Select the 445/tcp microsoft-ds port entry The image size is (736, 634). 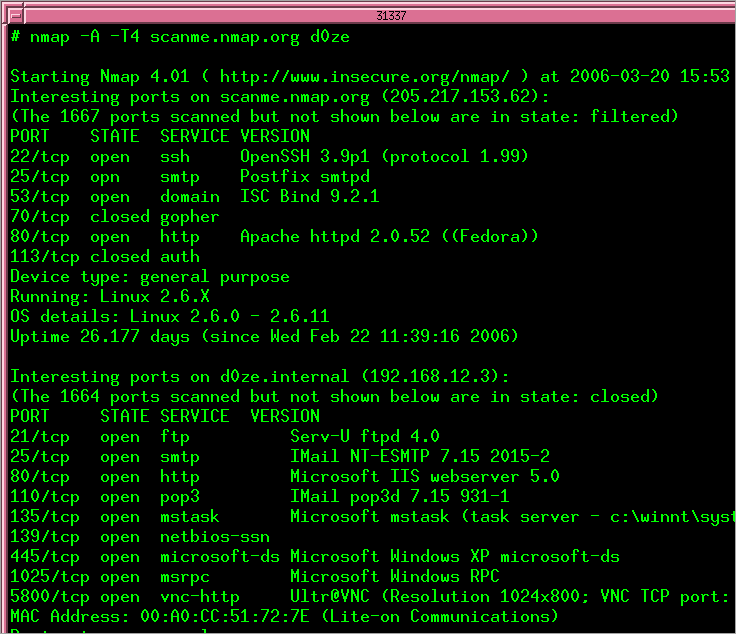[x=145, y=557]
